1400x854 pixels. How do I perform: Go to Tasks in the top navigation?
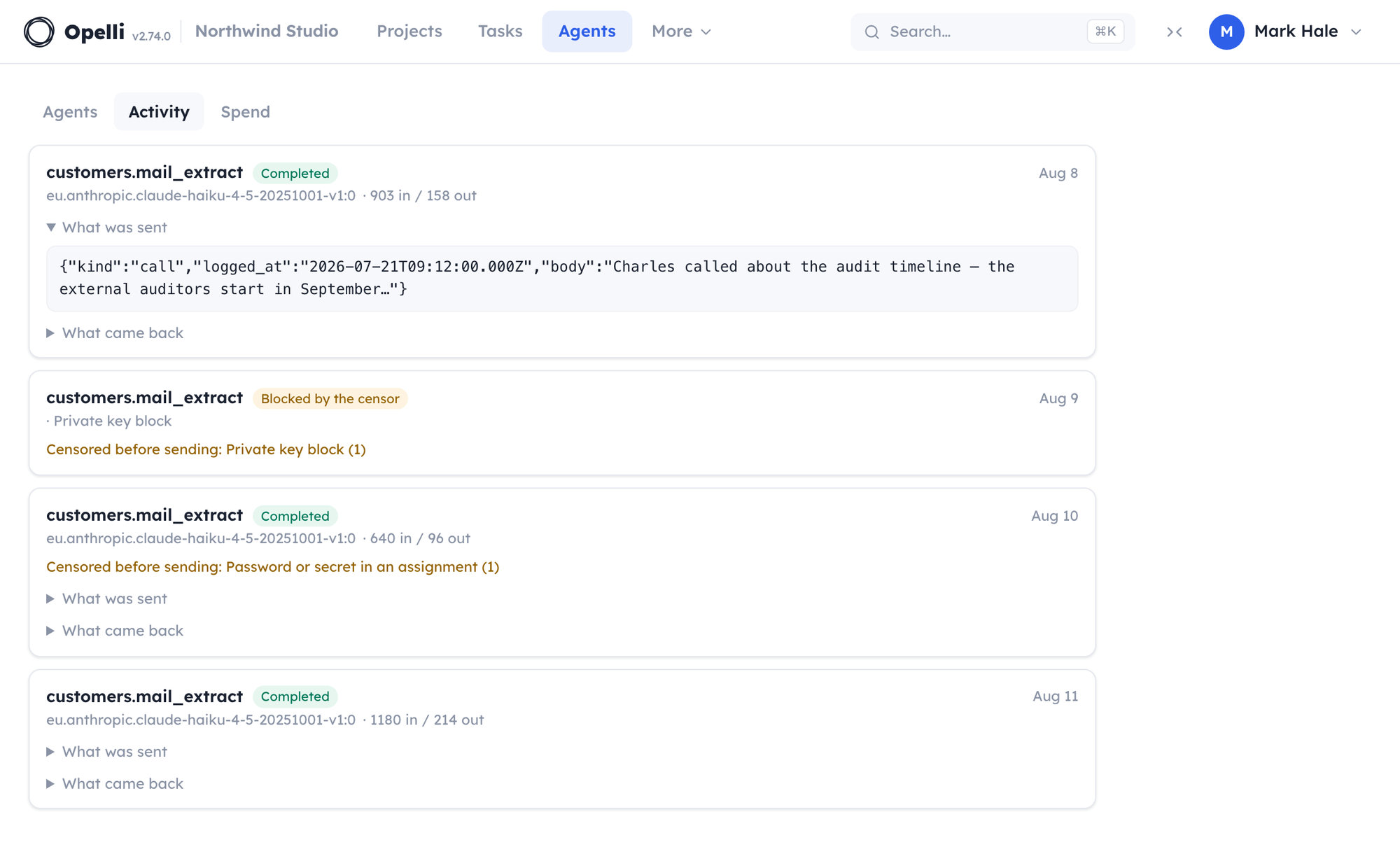pyautogui.click(x=500, y=31)
